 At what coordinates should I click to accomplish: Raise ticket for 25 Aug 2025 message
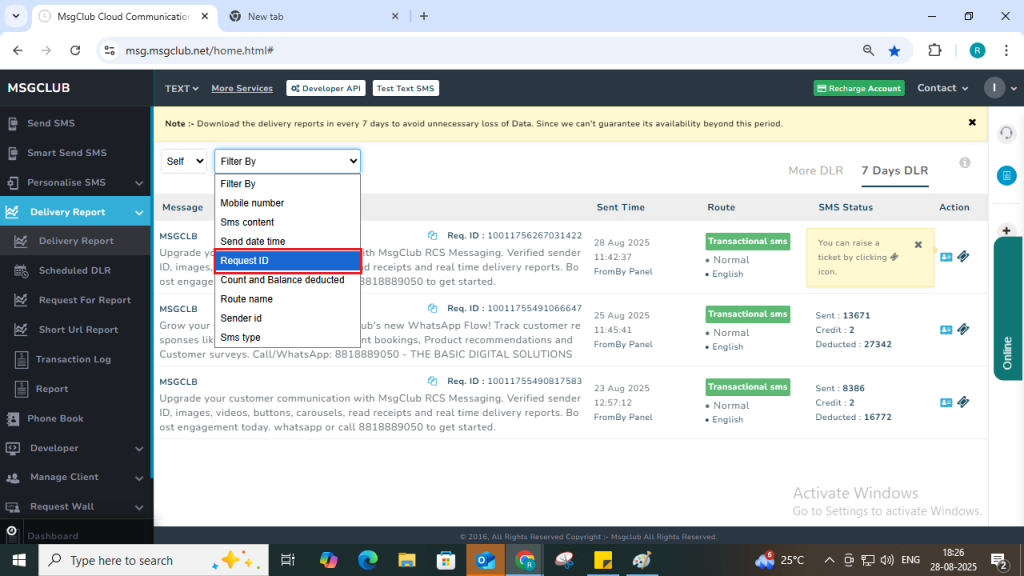click(963, 329)
